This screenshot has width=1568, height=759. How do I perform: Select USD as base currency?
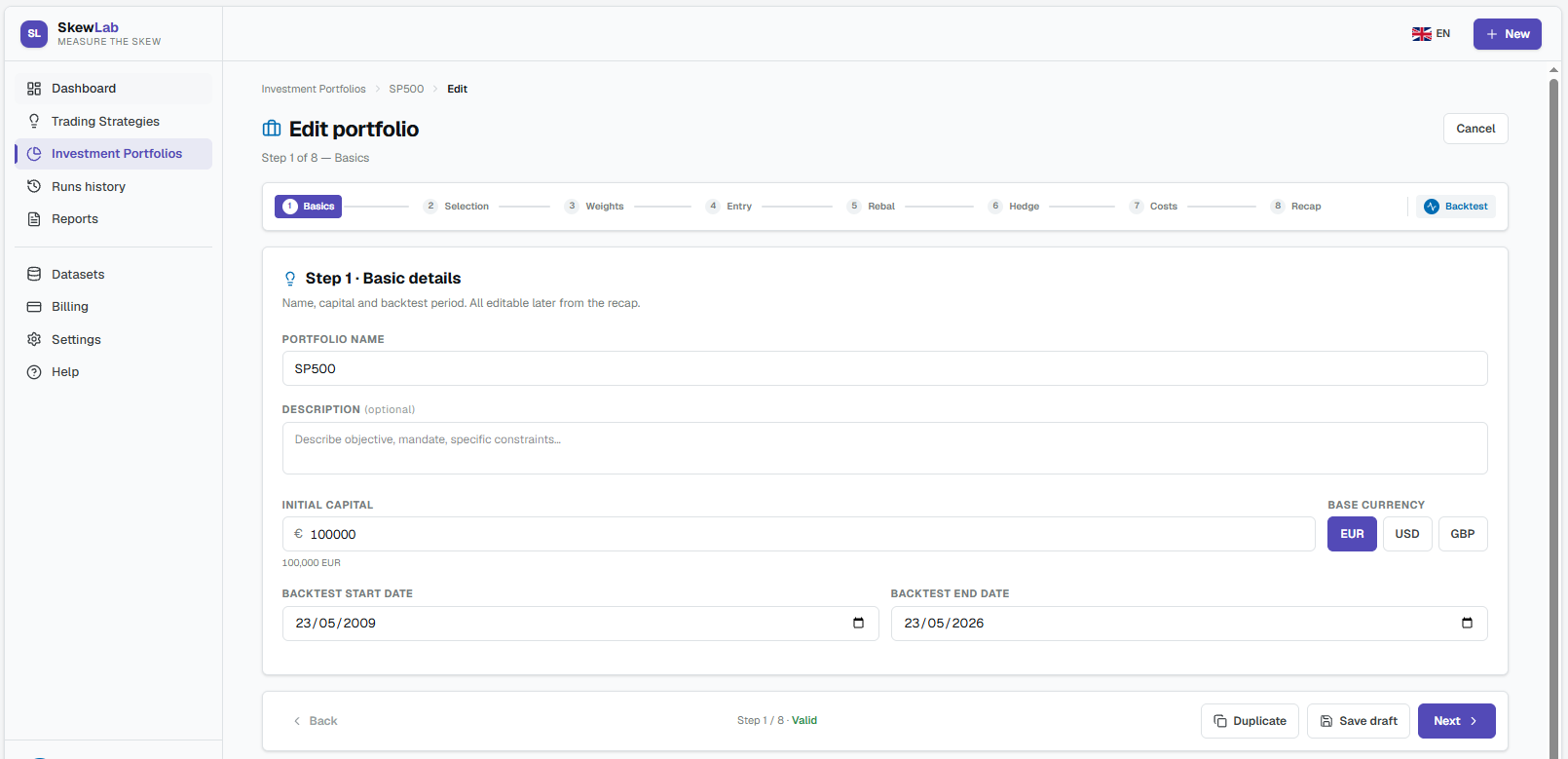click(1407, 534)
